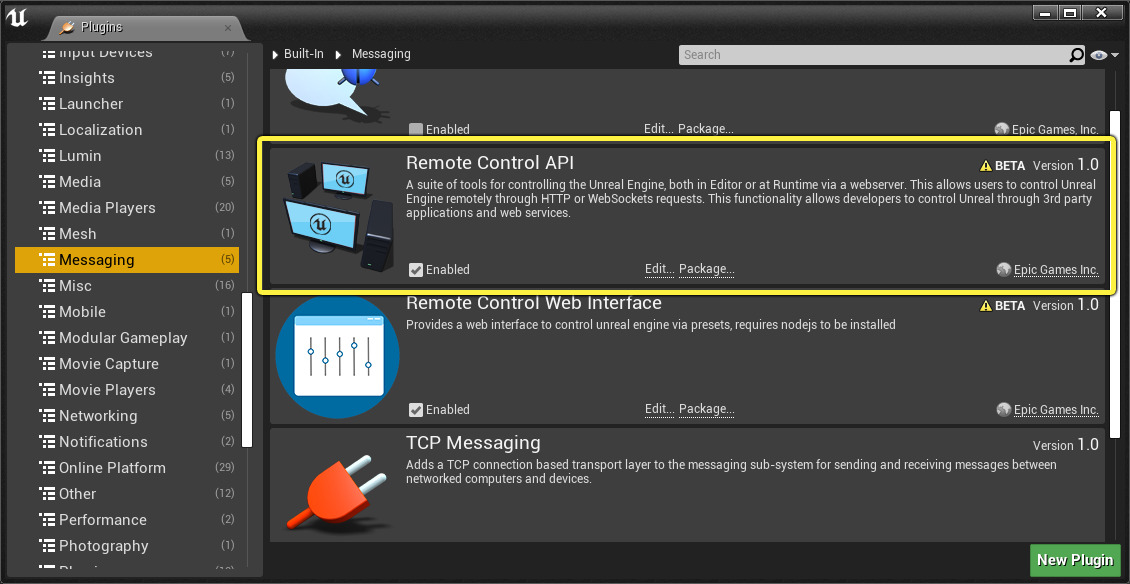Open Epic Games Inc. link for Web Interface

[1056, 410]
